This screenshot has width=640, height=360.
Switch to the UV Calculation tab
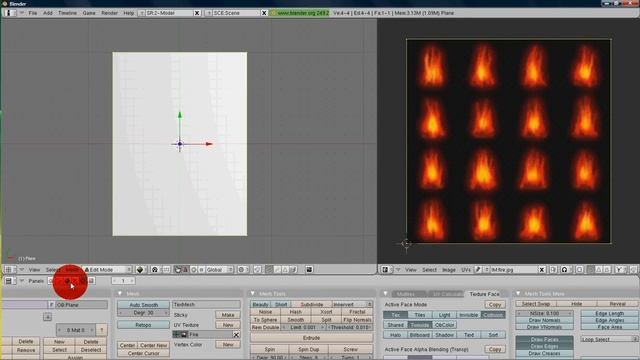(x=447, y=294)
